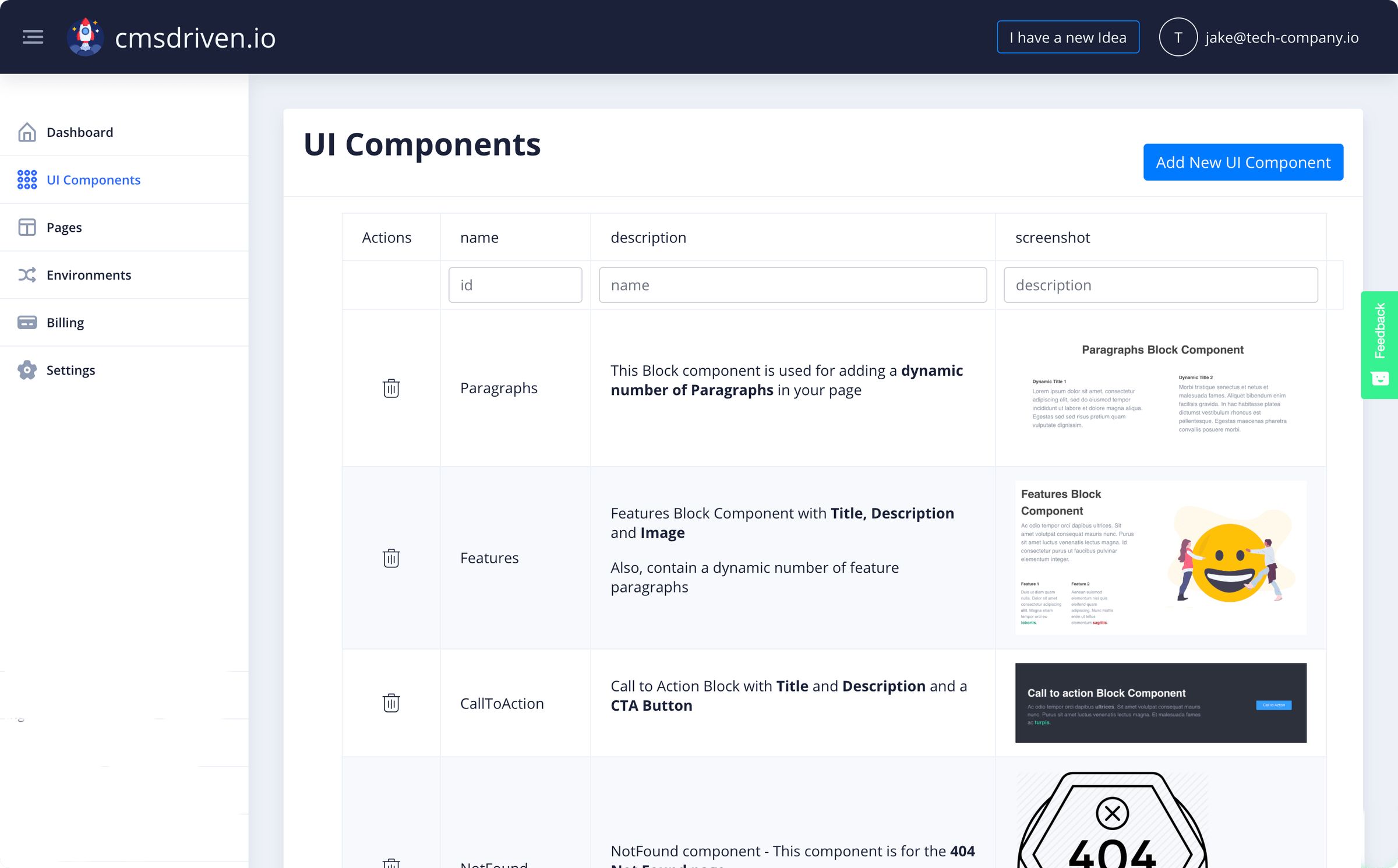Select the Dashboard home icon
This screenshot has height=868, width=1398.
pyautogui.click(x=27, y=132)
